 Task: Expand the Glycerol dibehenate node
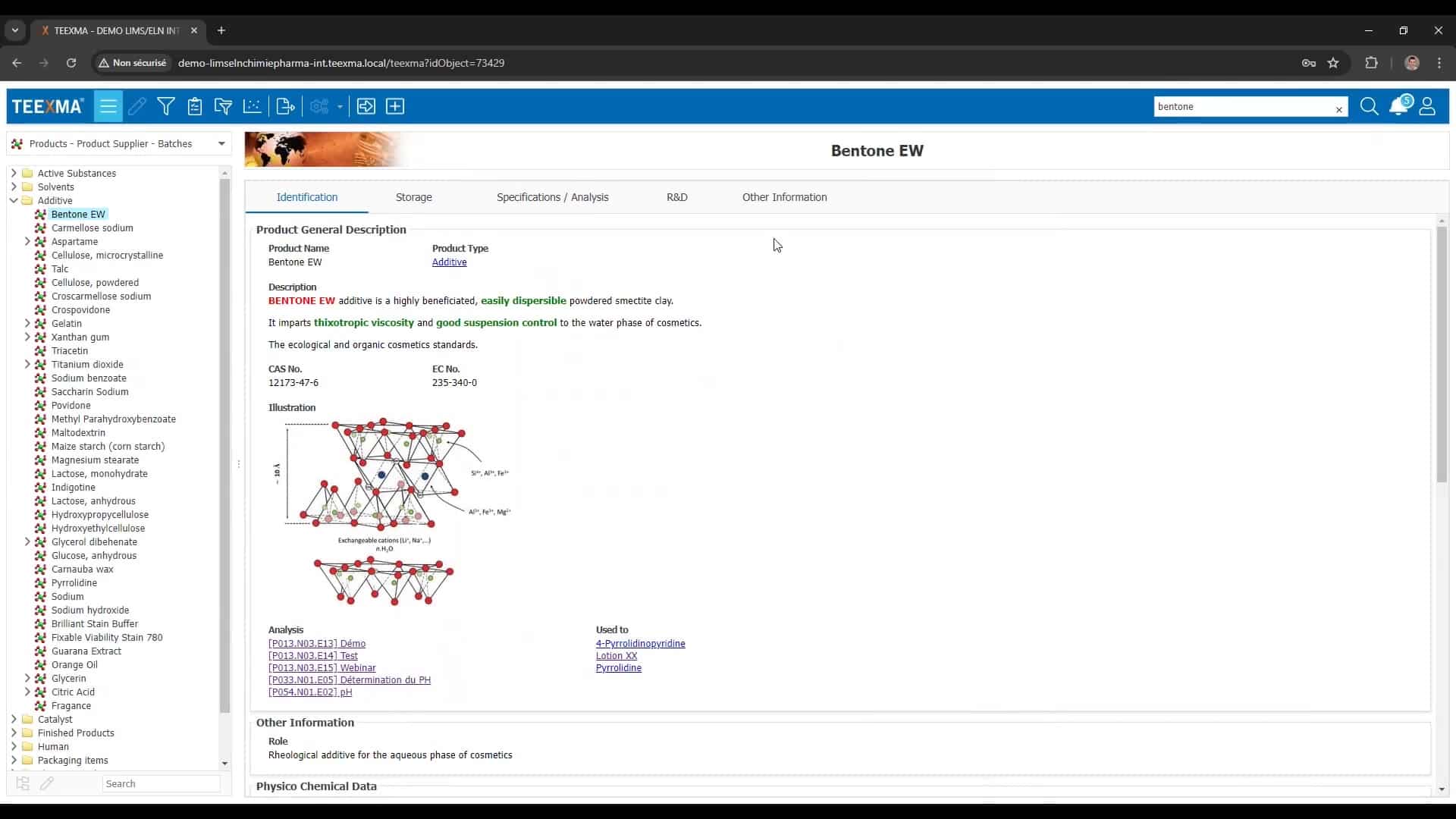coord(27,541)
